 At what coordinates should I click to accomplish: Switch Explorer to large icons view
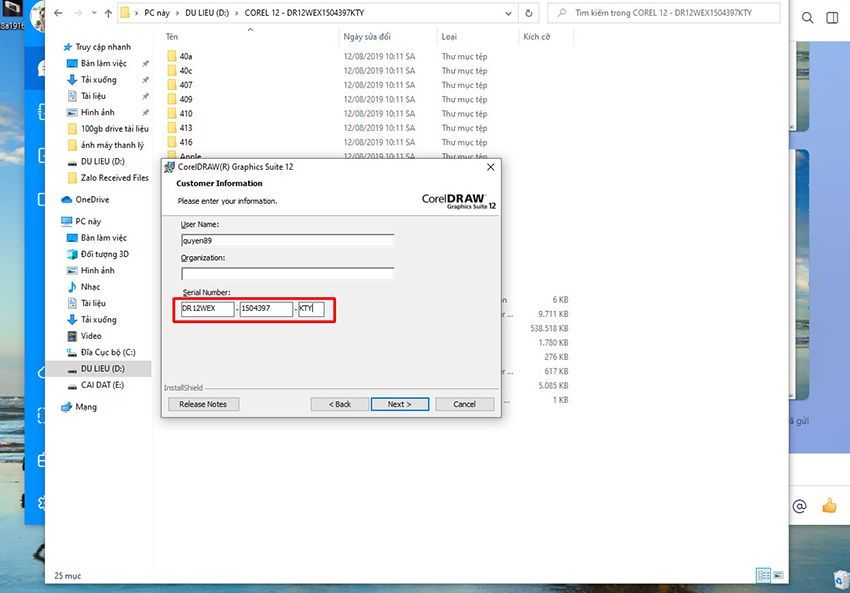778,575
